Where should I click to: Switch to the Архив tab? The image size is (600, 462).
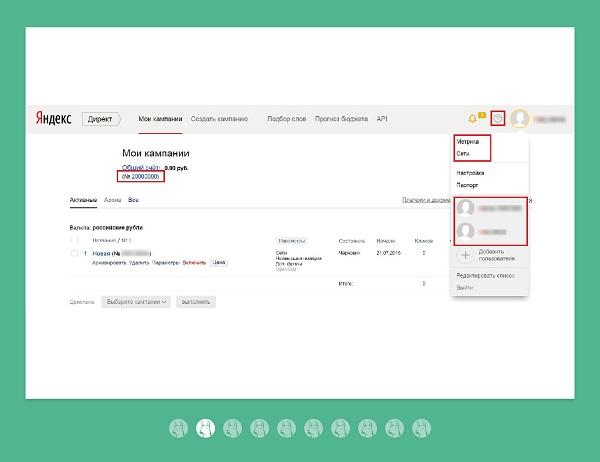tap(112, 200)
